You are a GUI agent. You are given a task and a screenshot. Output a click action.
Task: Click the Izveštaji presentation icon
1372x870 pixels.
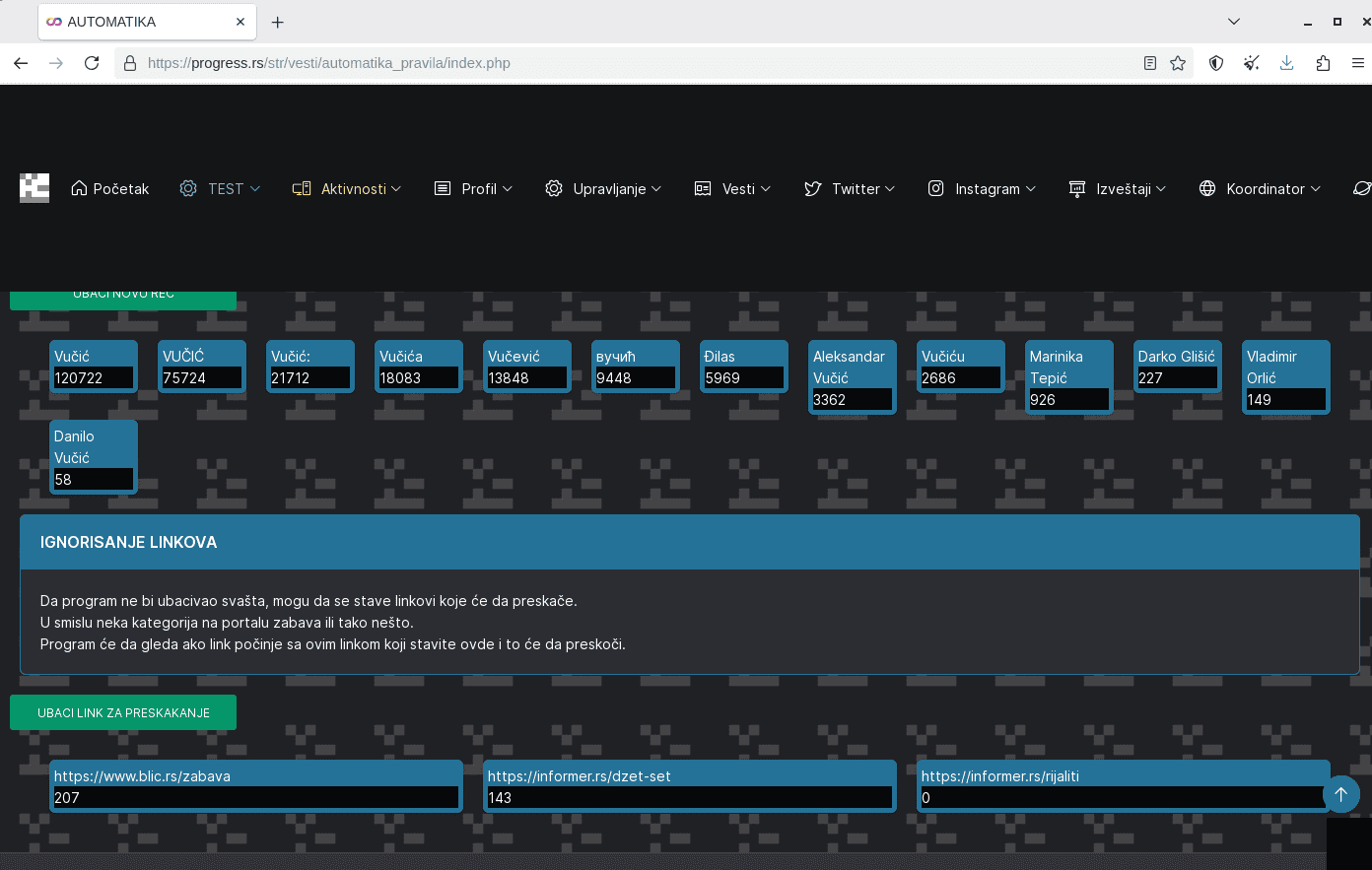[x=1077, y=188]
